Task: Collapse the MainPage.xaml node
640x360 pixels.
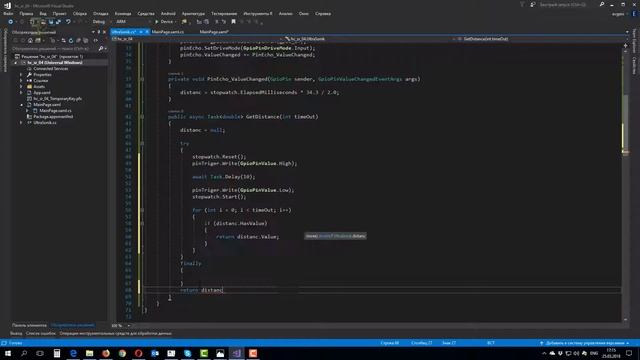Action: 21,104
